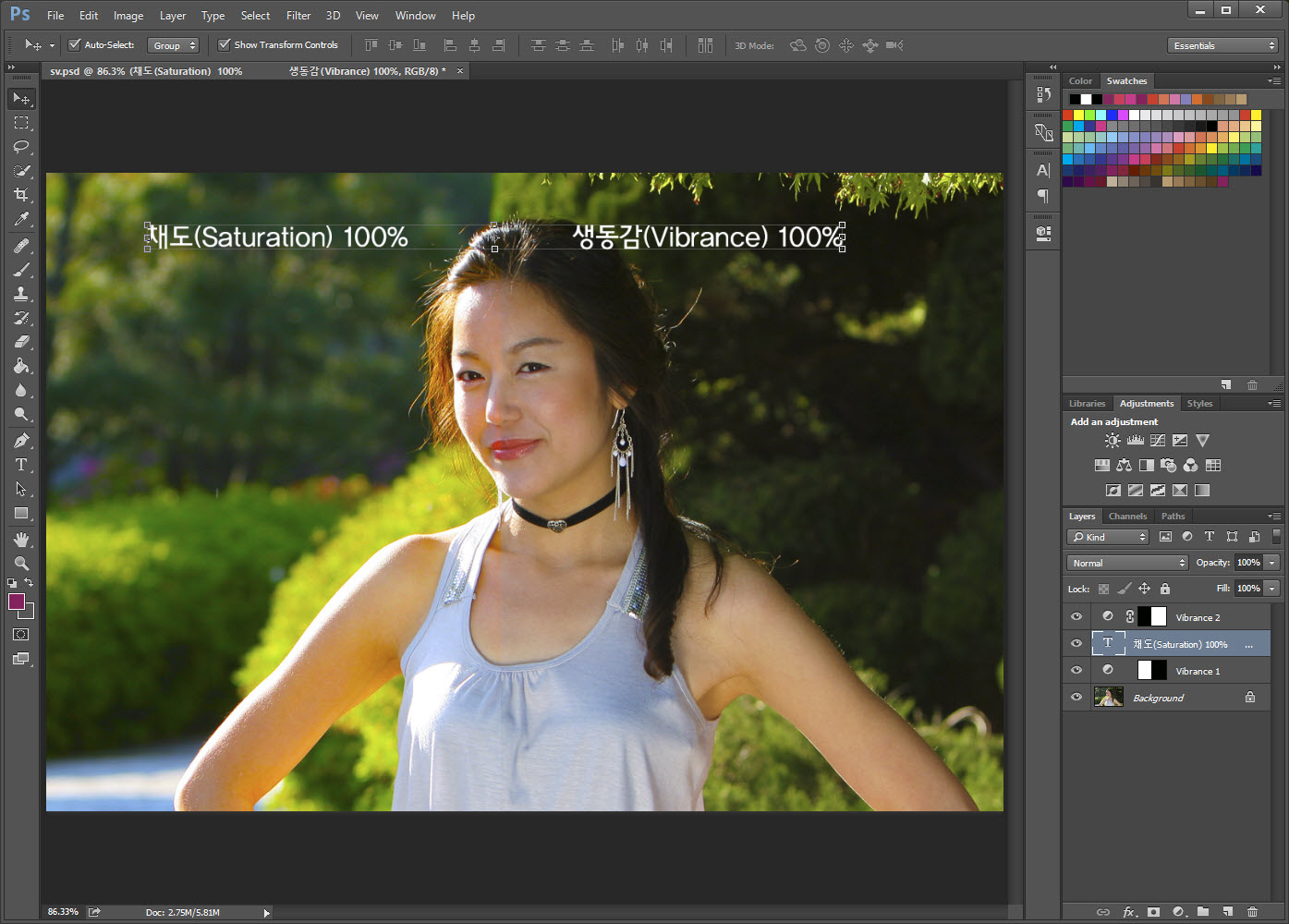Open the Filter menu
Image resolution: width=1289 pixels, height=924 pixels.
tap(298, 16)
